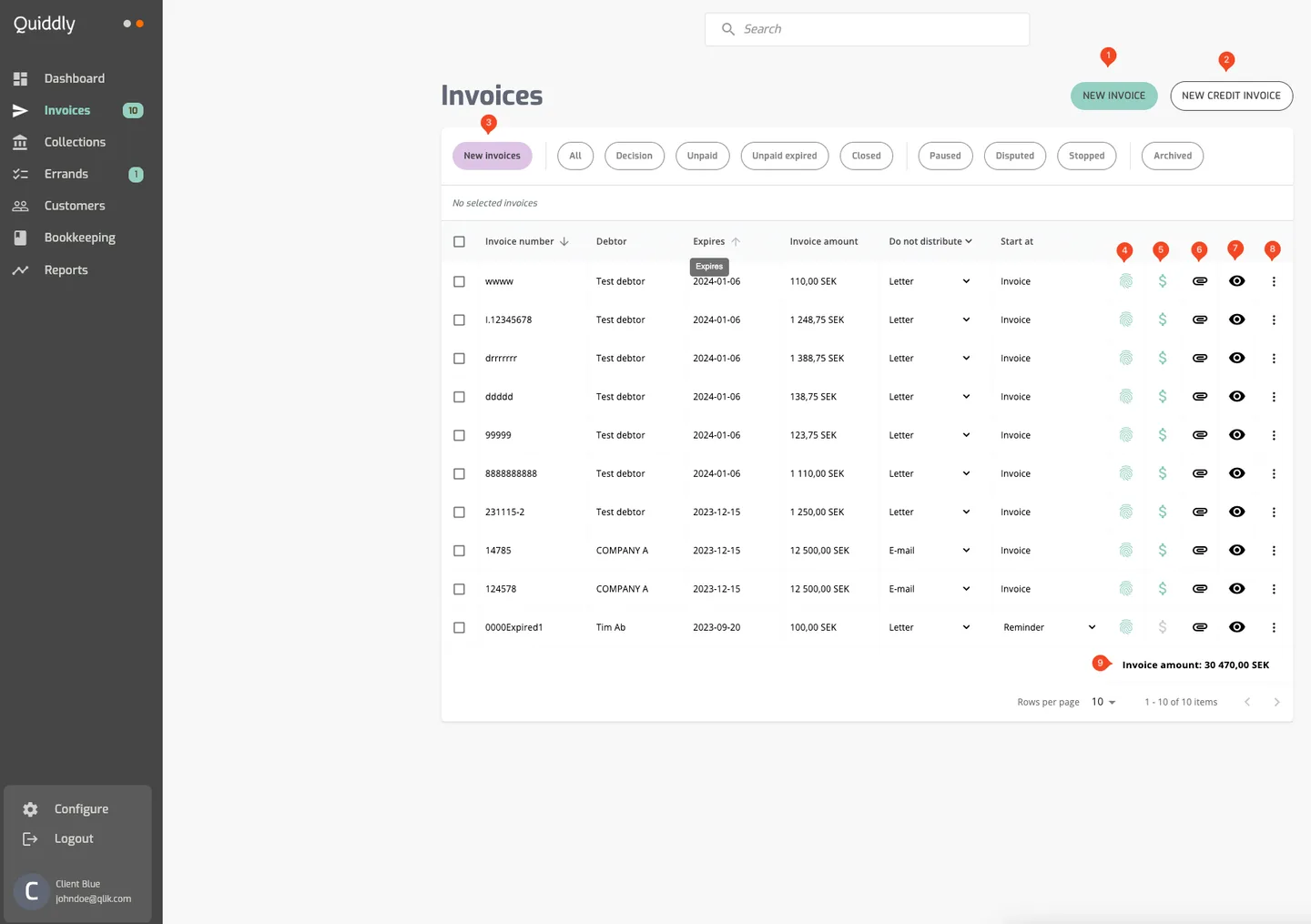Switch to the Unpaid filter tab
The height and width of the screenshot is (924, 1311).
702,156
